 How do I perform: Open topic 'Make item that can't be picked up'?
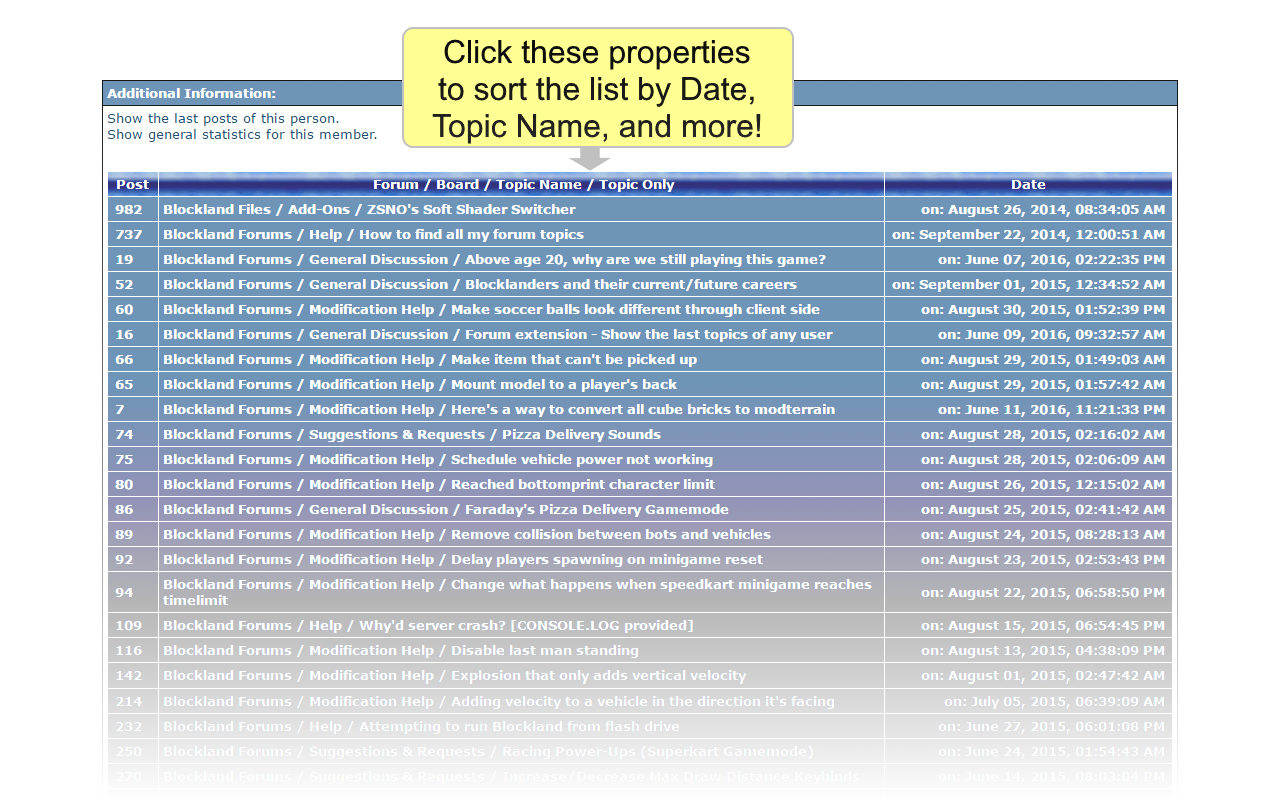(x=574, y=359)
